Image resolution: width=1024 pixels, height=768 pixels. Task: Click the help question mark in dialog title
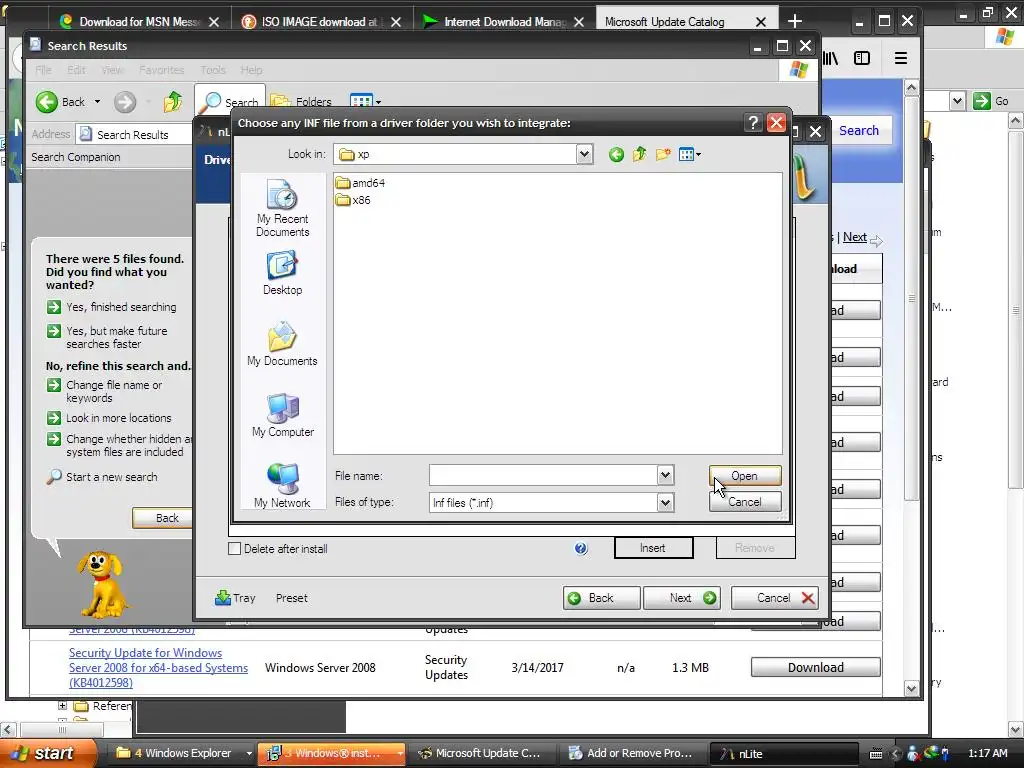pyautogui.click(x=753, y=123)
